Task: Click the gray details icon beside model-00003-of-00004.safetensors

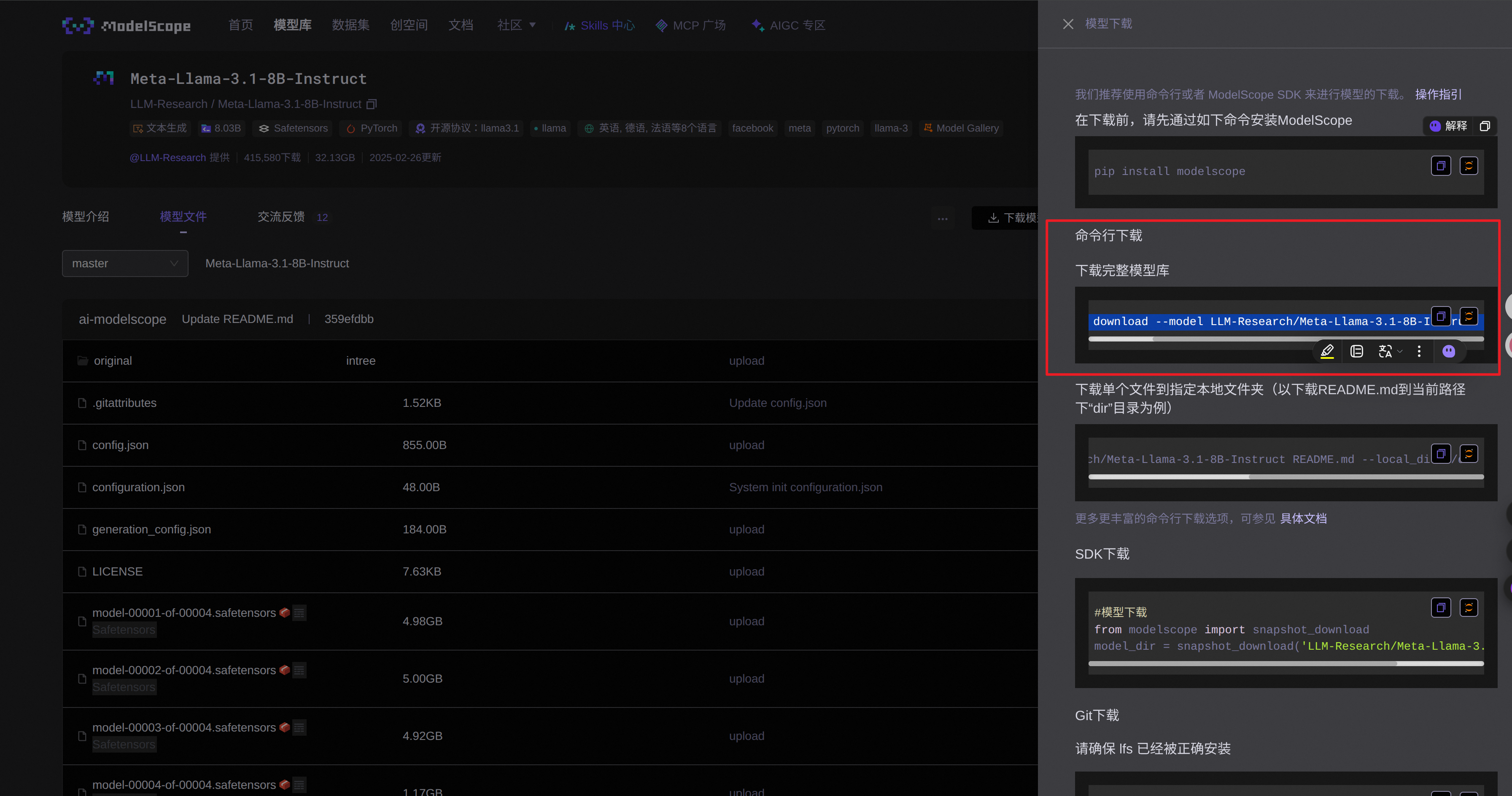Action: pyautogui.click(x=299, y=728)
